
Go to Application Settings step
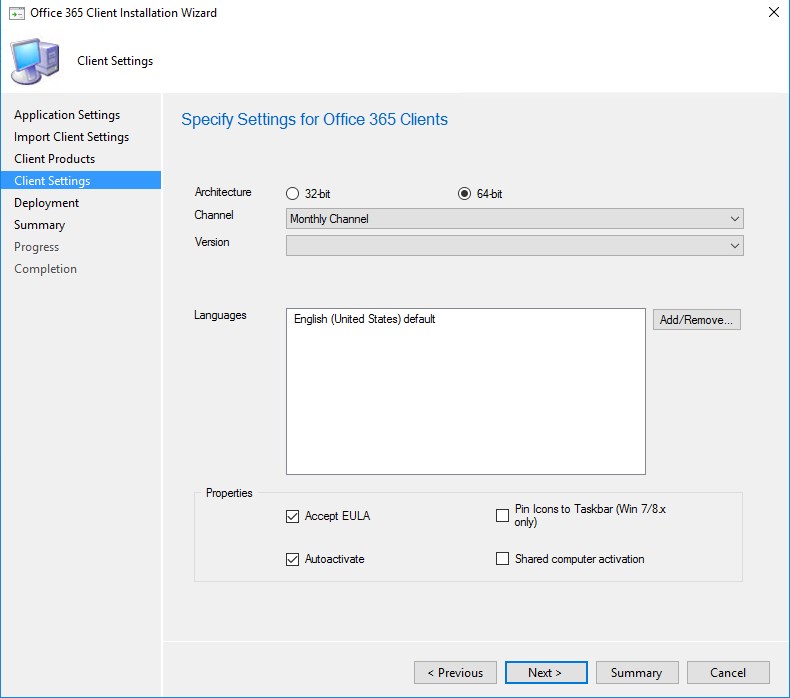coord(67,115)
